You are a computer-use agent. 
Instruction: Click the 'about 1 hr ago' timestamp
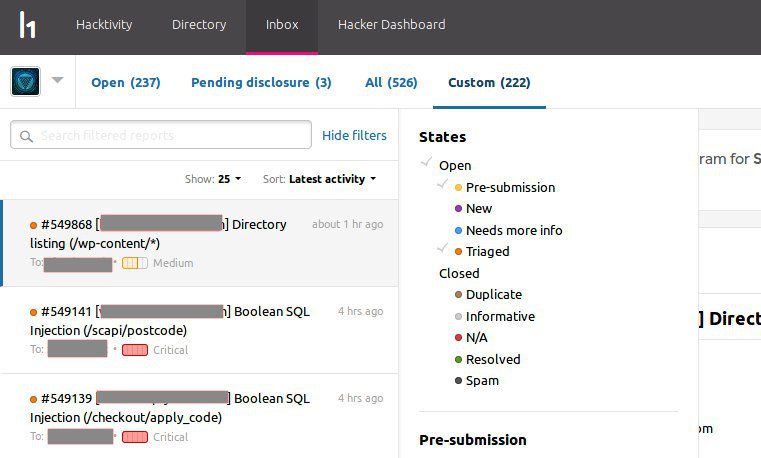347,224
